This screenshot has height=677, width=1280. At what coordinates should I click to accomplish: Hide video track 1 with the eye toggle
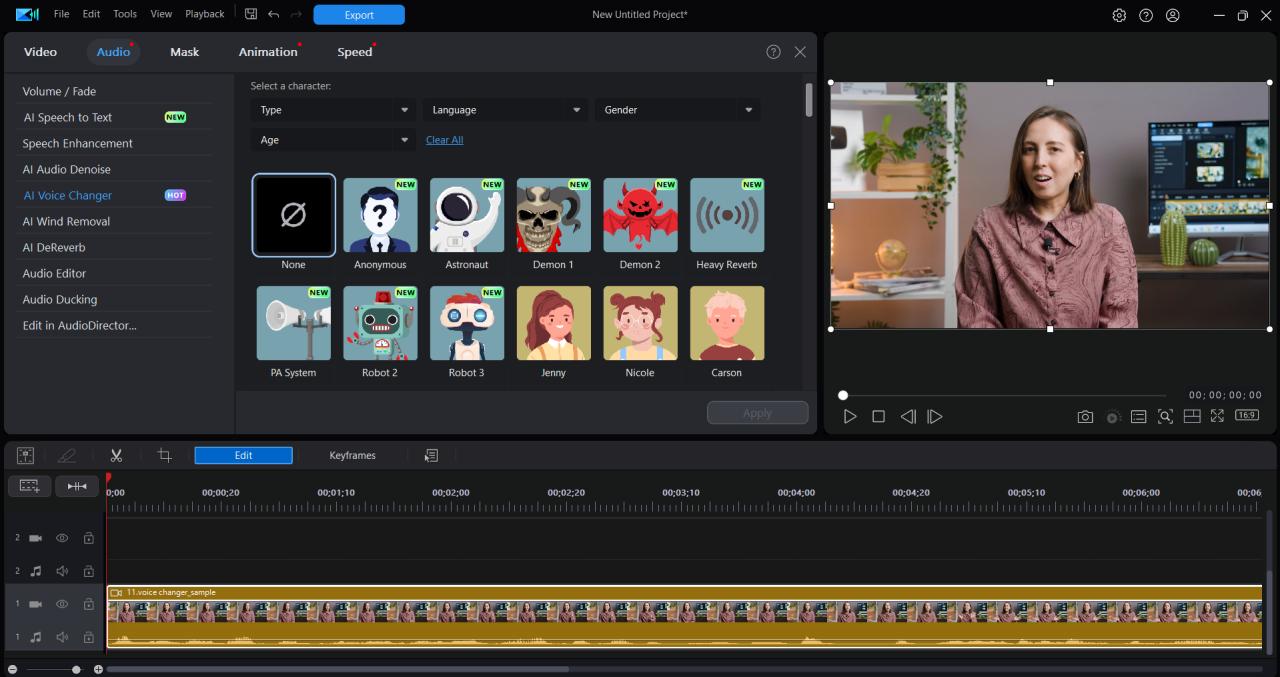(61, 603)
